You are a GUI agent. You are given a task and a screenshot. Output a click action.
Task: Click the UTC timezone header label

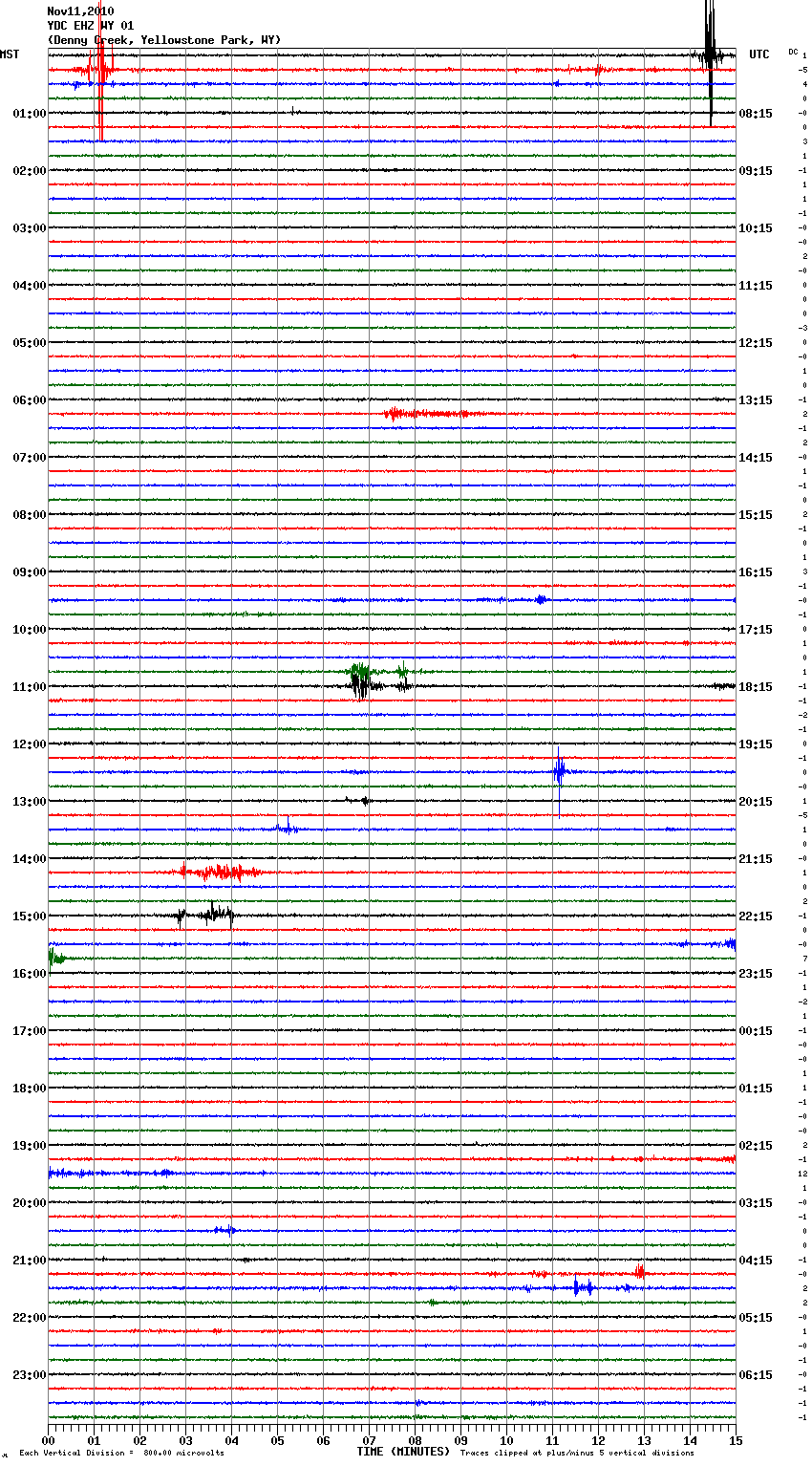point(759,54)
